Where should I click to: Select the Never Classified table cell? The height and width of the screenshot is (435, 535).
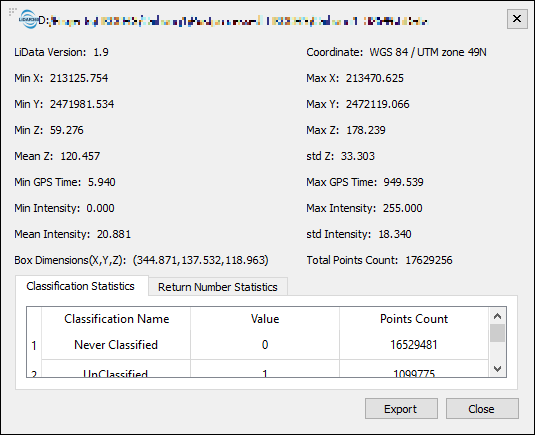click(116, 345)
